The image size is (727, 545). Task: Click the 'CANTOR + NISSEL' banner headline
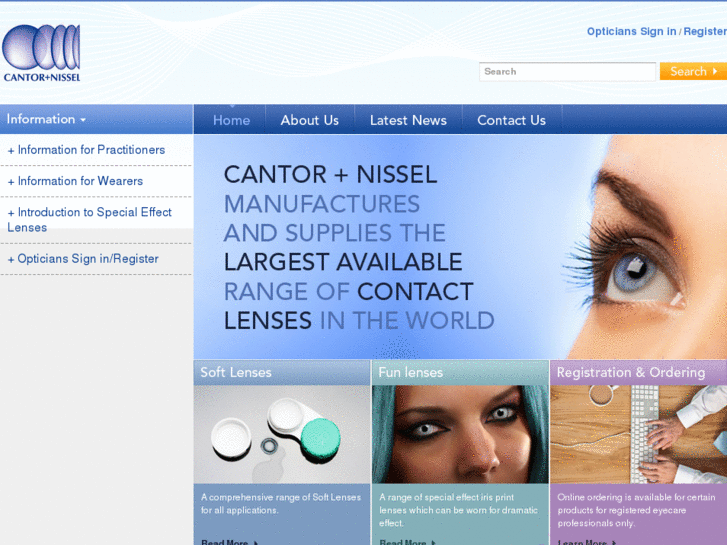(330, 174)
